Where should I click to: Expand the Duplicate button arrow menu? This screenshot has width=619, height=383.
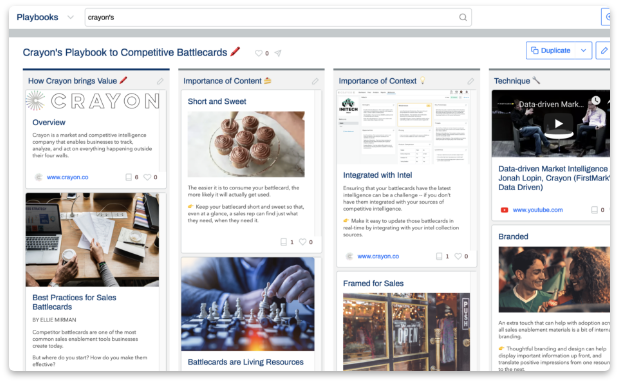pos(583,51)
